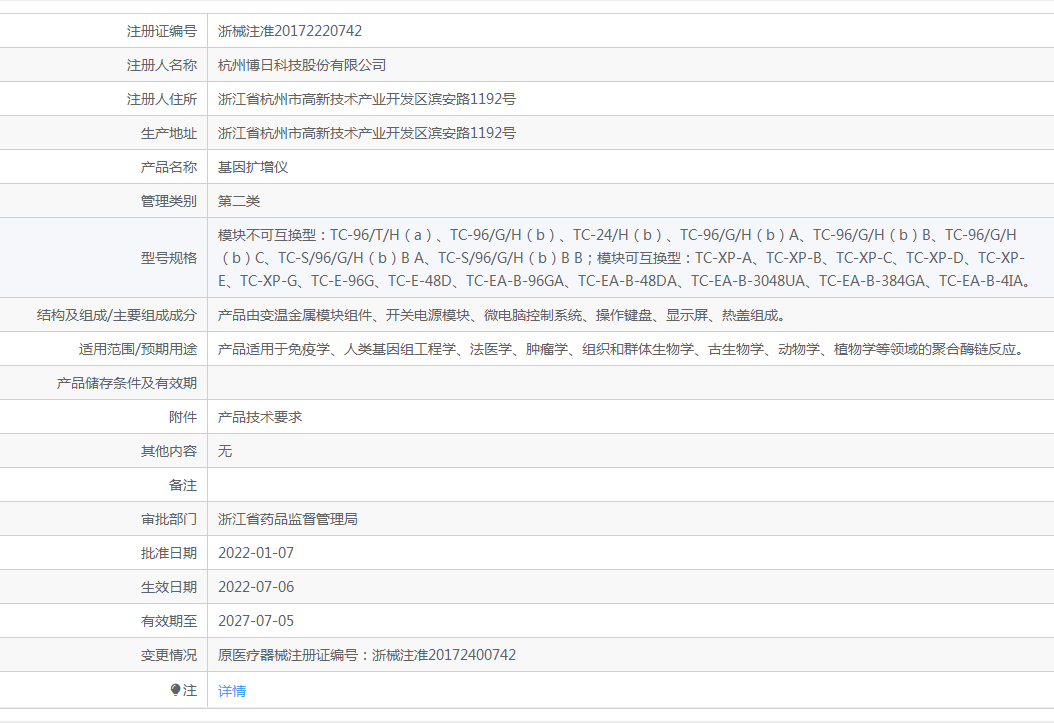1054x723 pixels.
Task: Click the 产品储存条件及有效期 label
Action: [126, 383]
